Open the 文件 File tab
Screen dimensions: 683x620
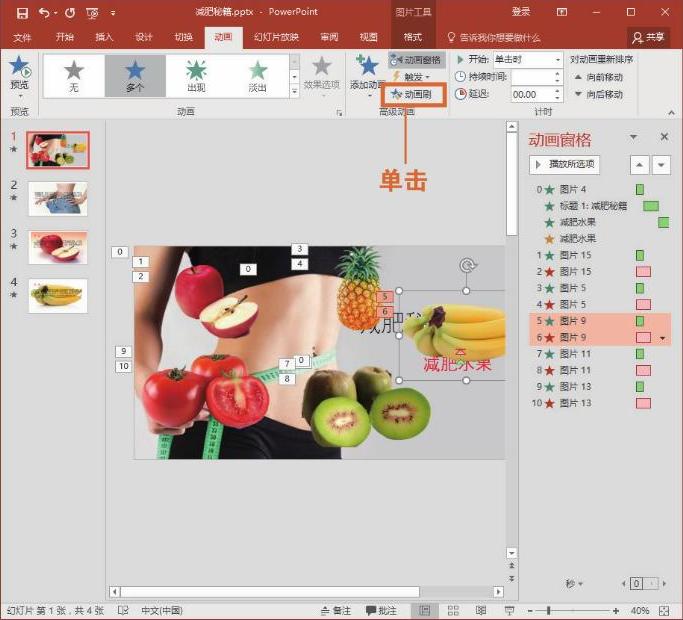tap(22, 37)
